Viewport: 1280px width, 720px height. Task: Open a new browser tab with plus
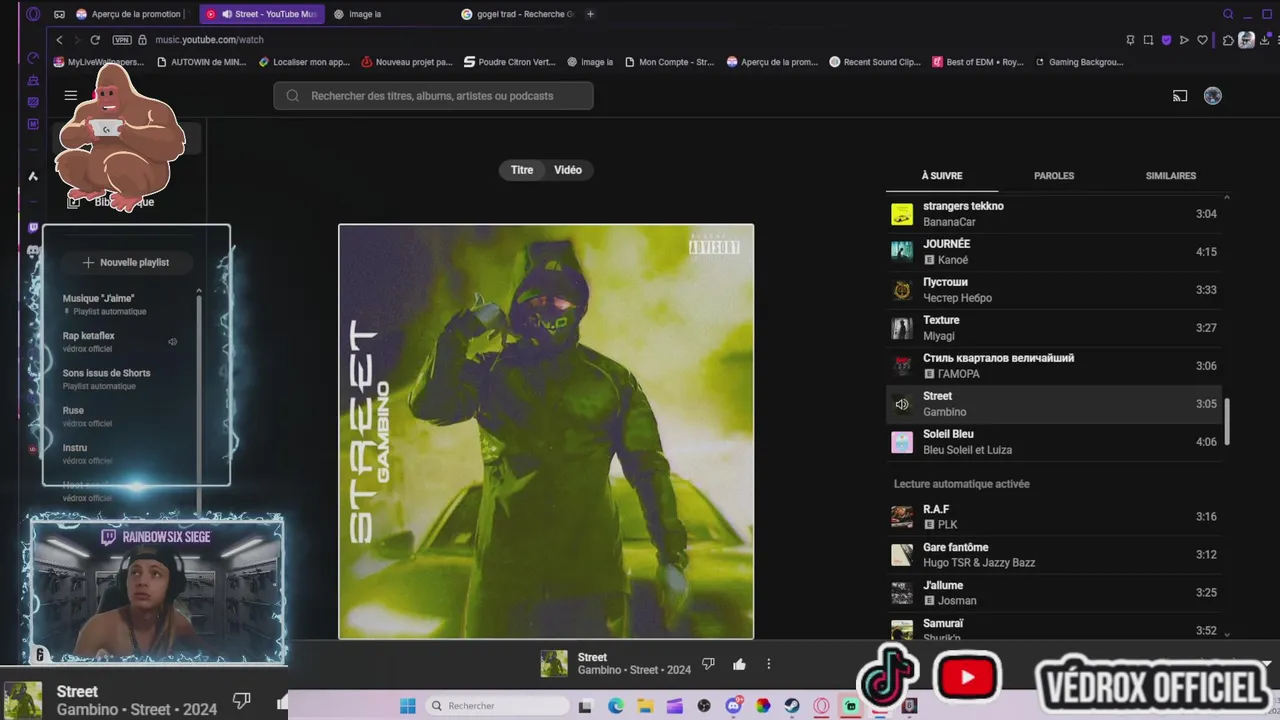pos(590,14)
